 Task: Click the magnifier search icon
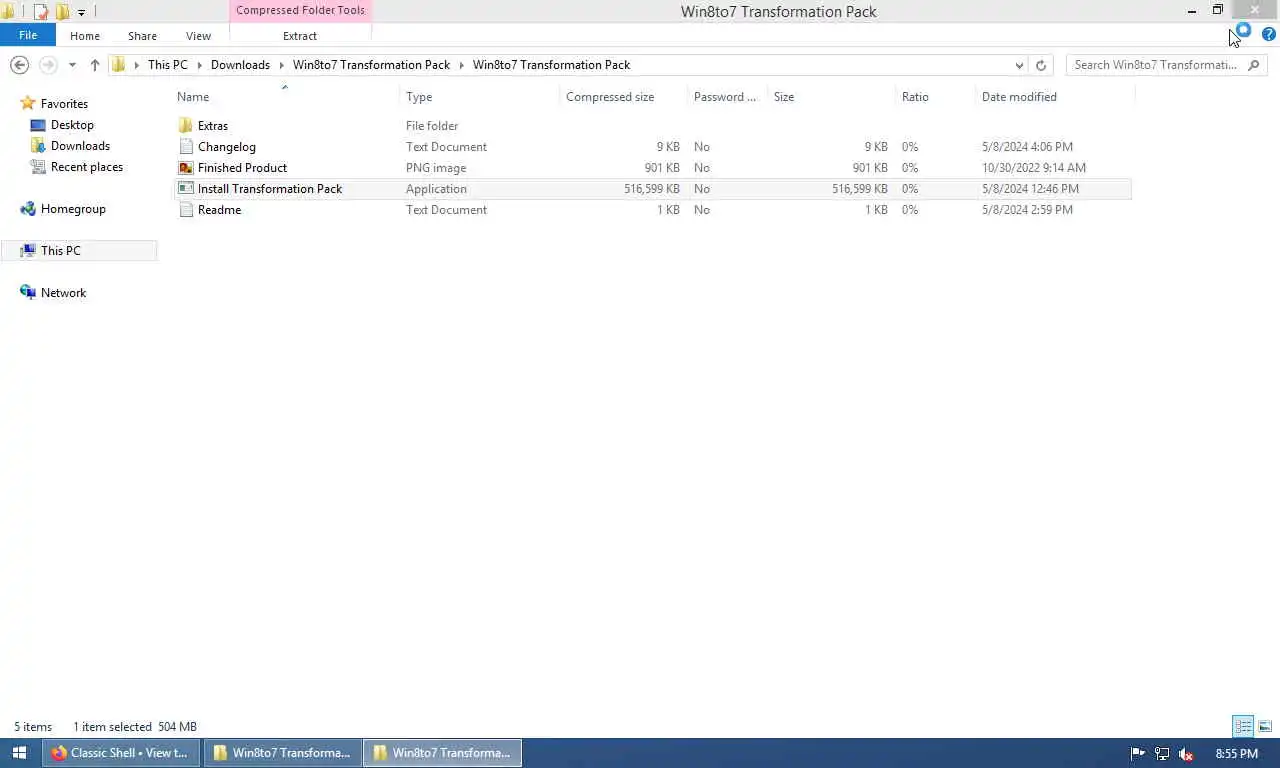click(x=1254, y=65)
